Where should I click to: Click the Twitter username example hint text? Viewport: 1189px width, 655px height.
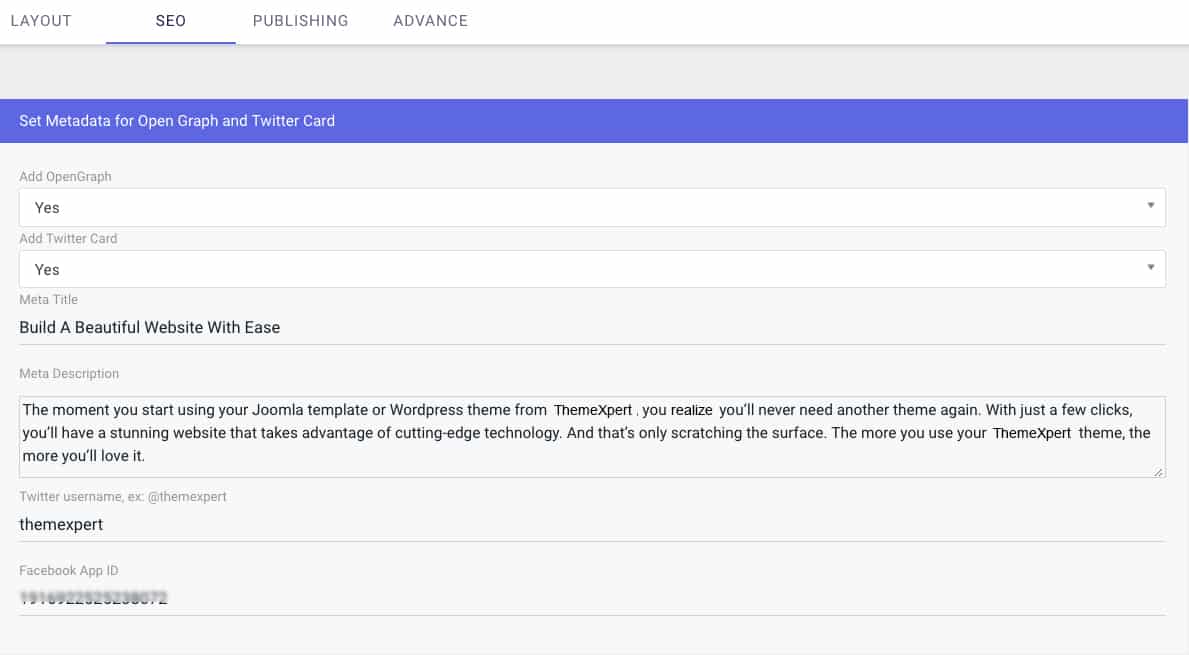point(123,496)
